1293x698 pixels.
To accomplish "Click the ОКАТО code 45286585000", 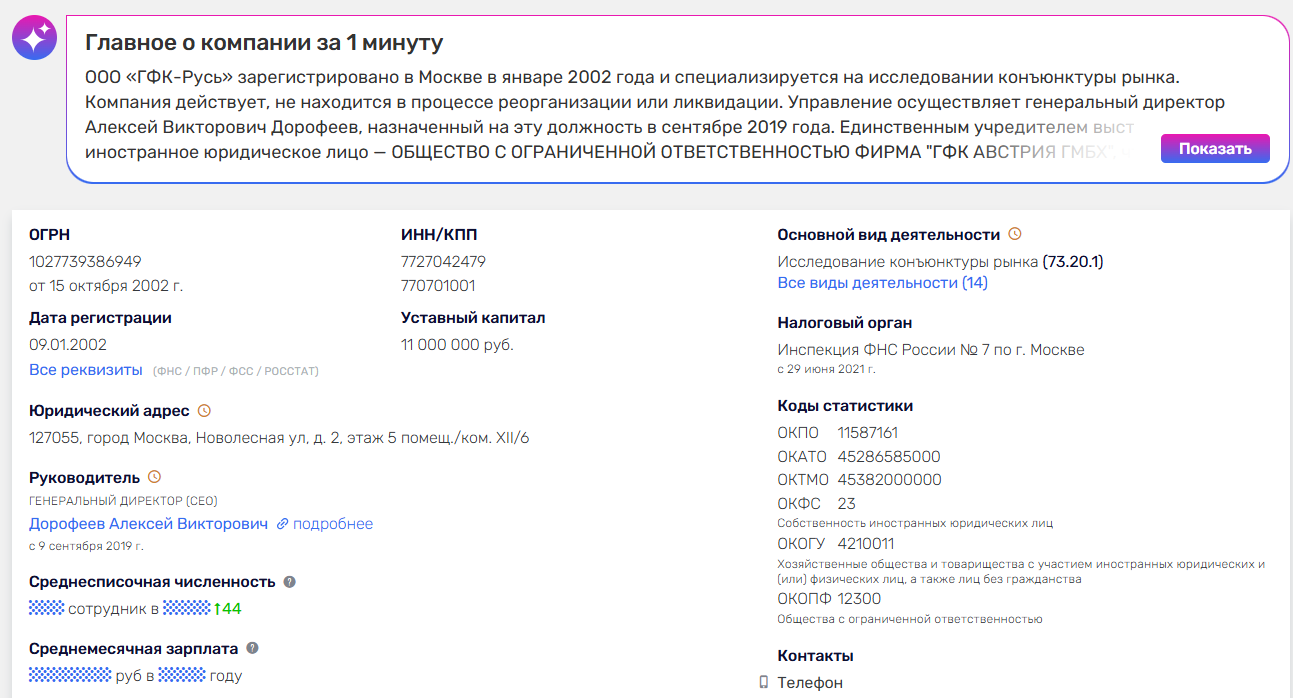I will [889, 457].
